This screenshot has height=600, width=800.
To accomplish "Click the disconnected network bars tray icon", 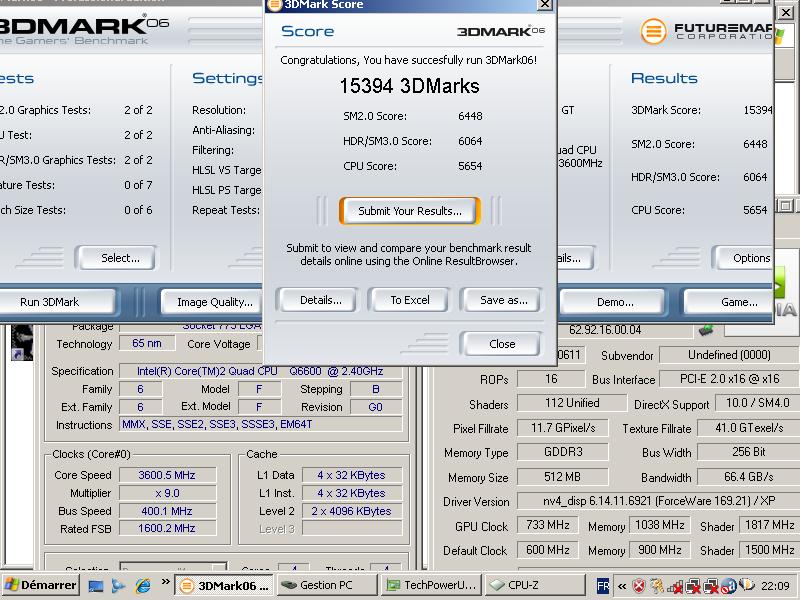I will point(675,587).
